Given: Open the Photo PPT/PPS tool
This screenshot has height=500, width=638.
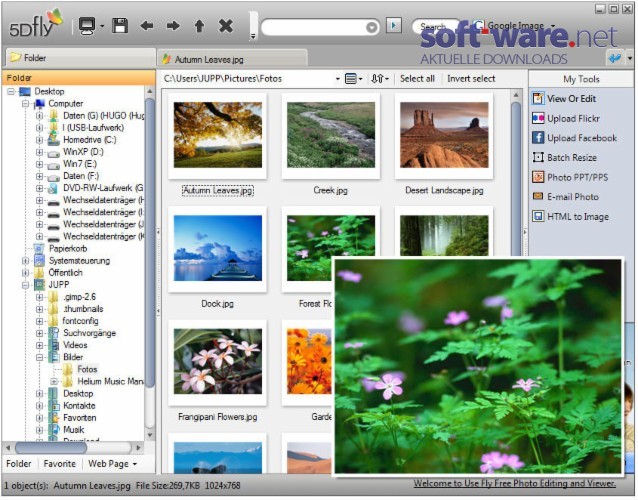Looking at the screenshot, I should (570, 178).
